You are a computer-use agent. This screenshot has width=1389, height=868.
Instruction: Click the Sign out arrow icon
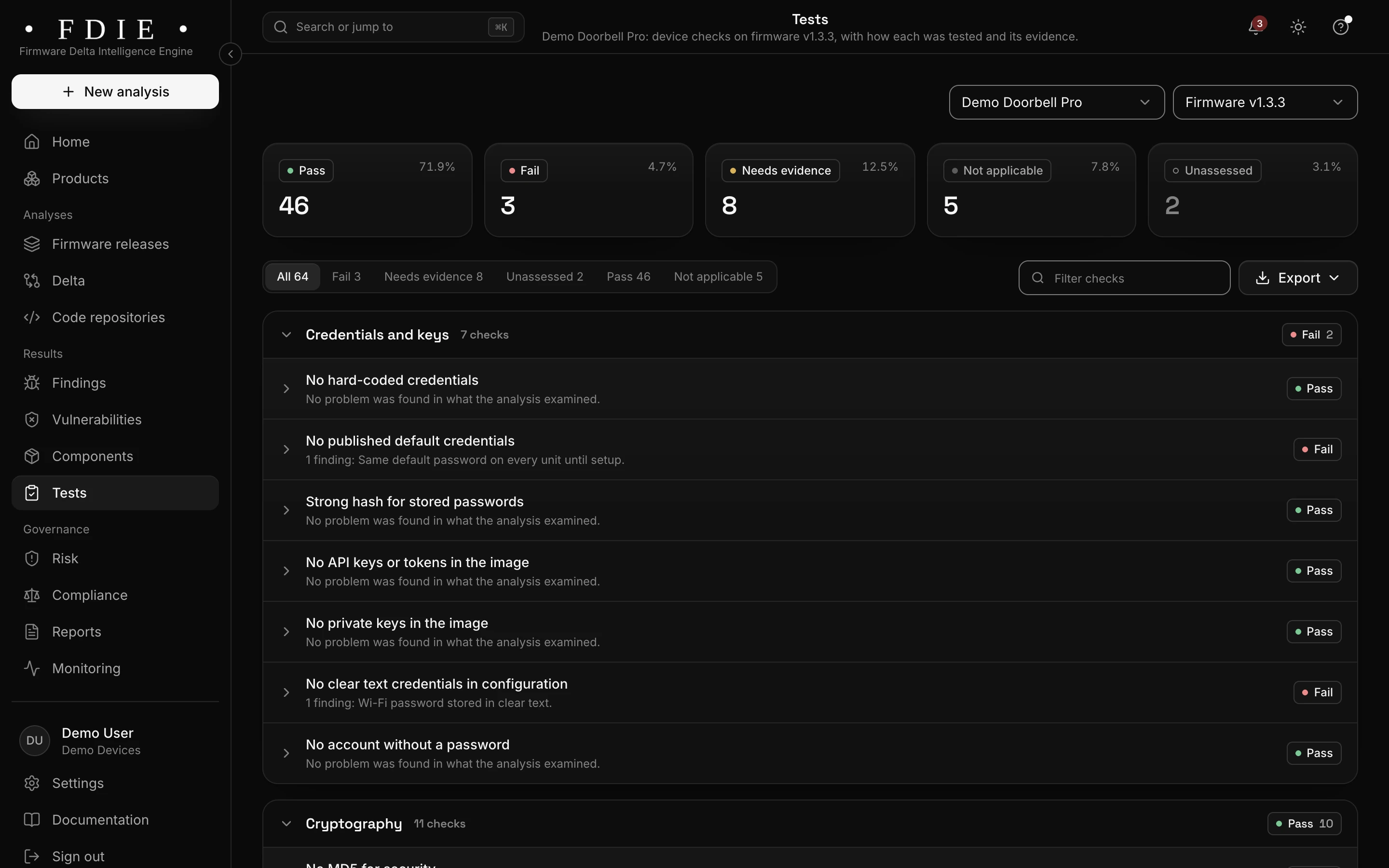31,856
